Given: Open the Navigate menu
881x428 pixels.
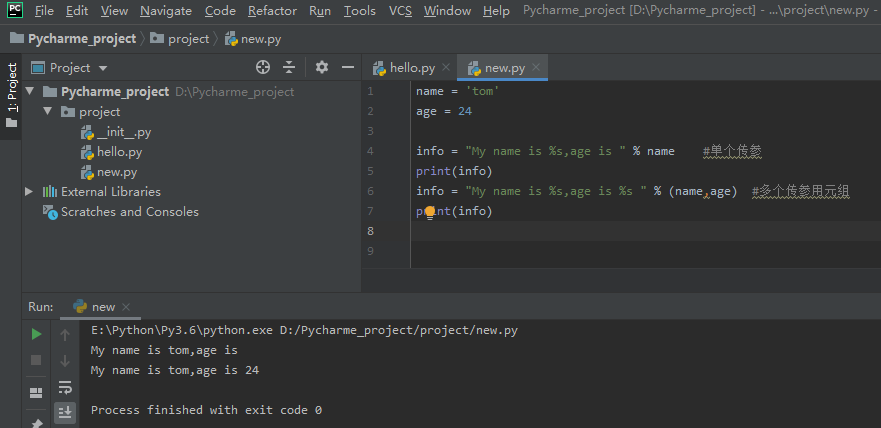Looking at the screenshot, I should click(x=166, y=11).
